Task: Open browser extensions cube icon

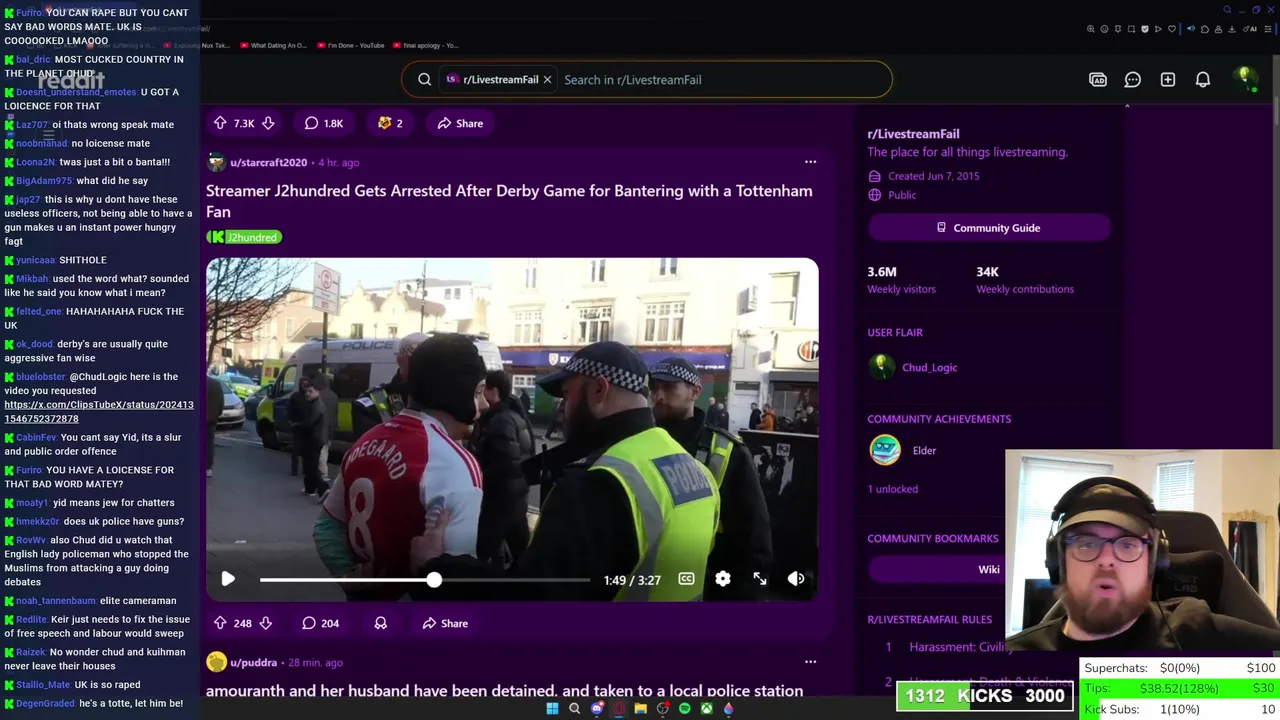Action: (x=1205, y=29)
